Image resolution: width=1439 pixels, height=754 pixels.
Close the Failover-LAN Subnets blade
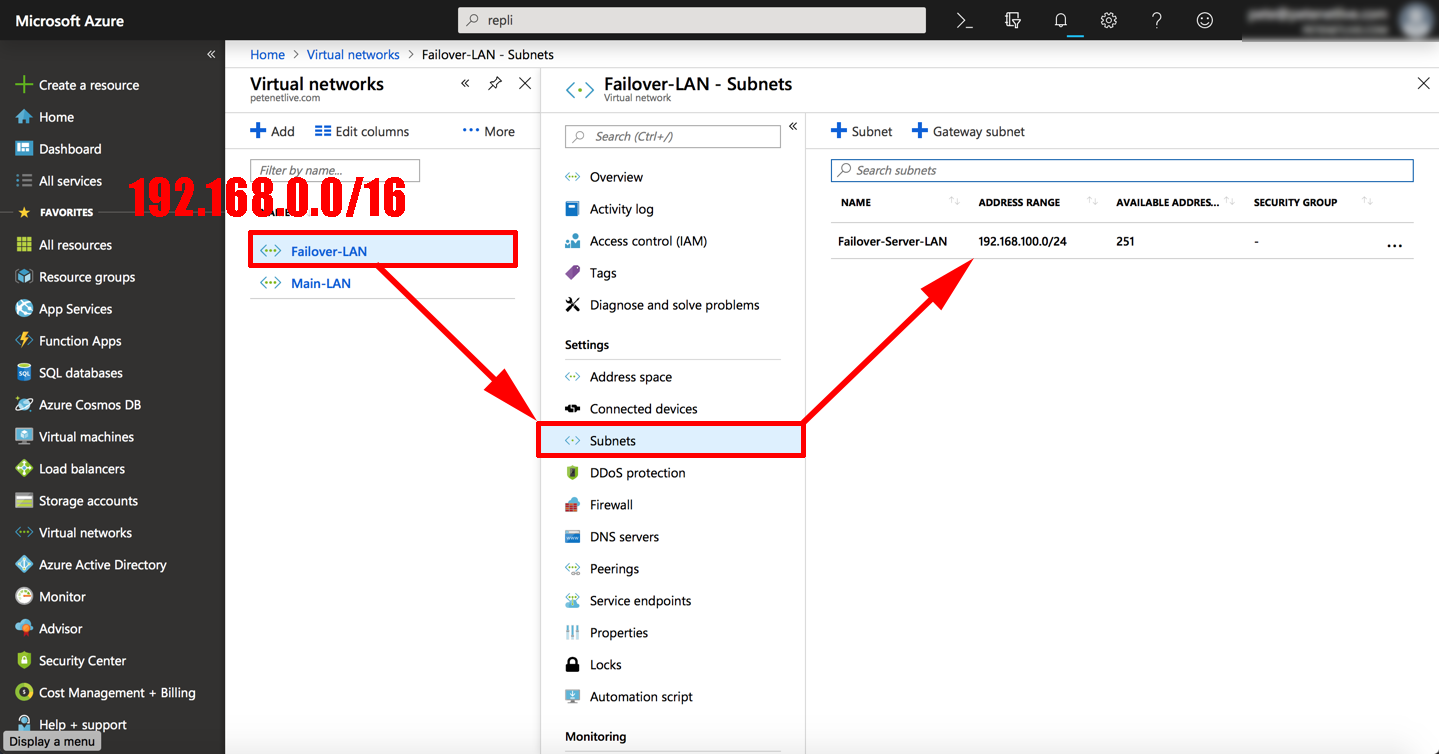tap(1424, 84)
